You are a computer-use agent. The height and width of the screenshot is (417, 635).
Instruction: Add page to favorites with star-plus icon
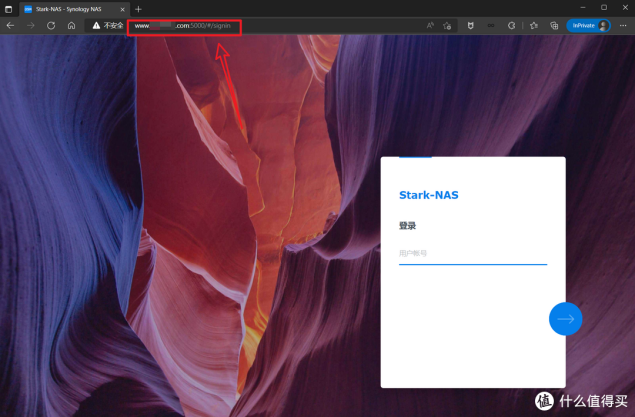coord(447,26)
